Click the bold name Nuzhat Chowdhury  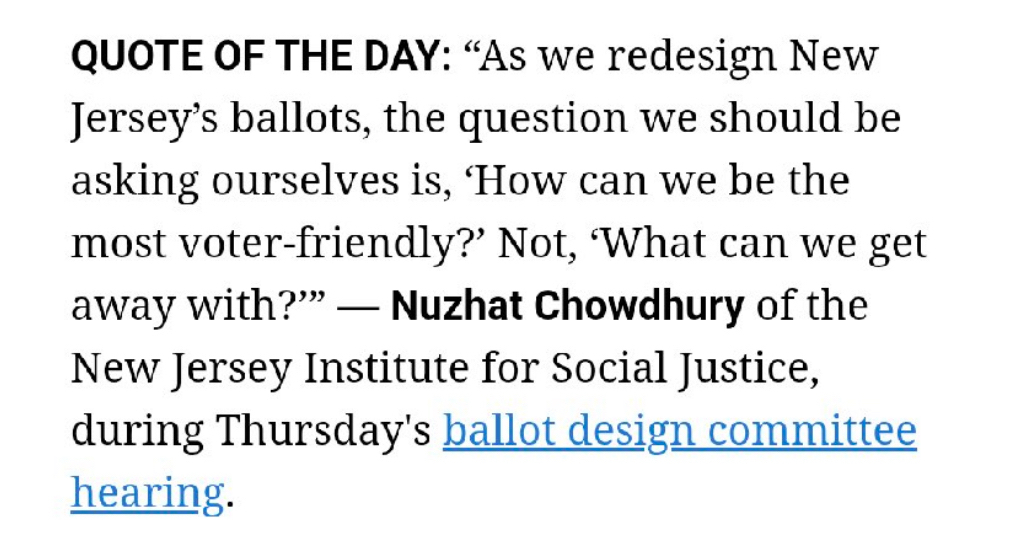coord(568,306)
